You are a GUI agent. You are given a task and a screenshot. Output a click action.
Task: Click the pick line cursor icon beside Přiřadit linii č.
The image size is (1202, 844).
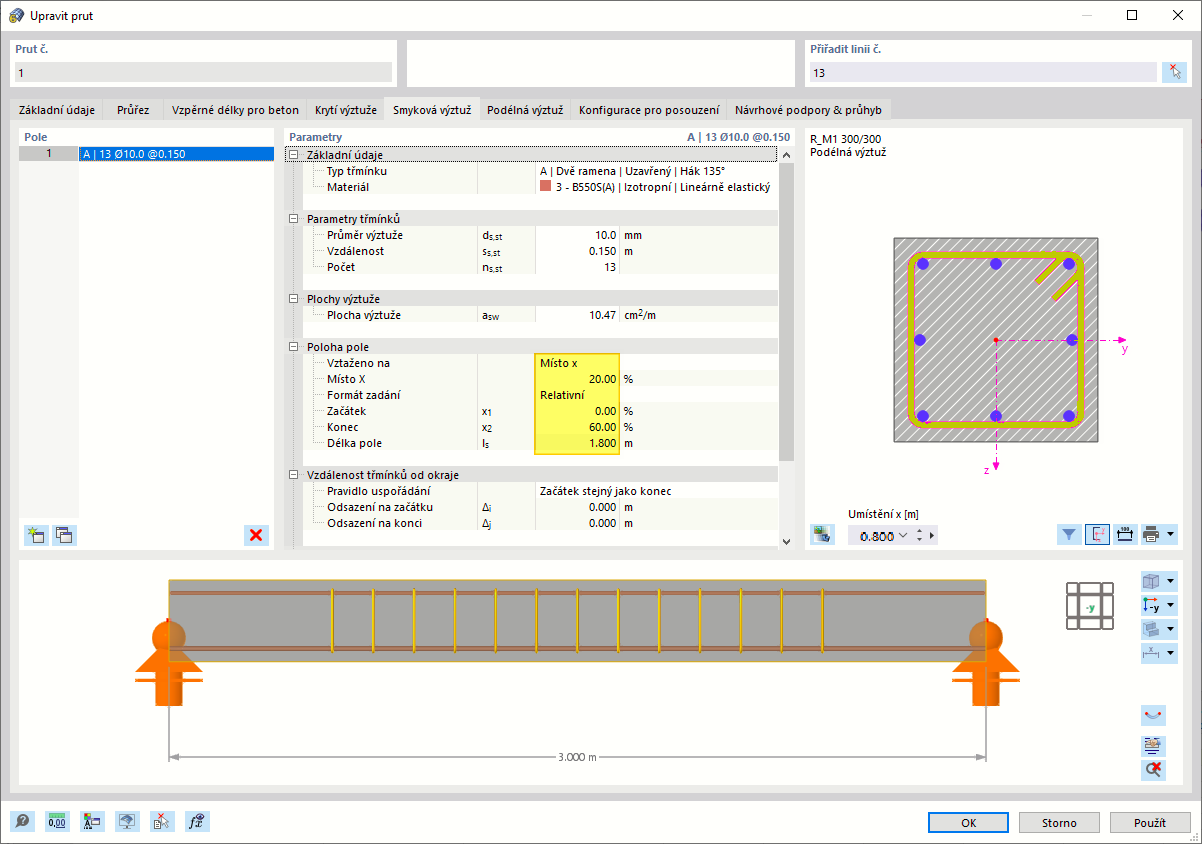pos(1174,72)
